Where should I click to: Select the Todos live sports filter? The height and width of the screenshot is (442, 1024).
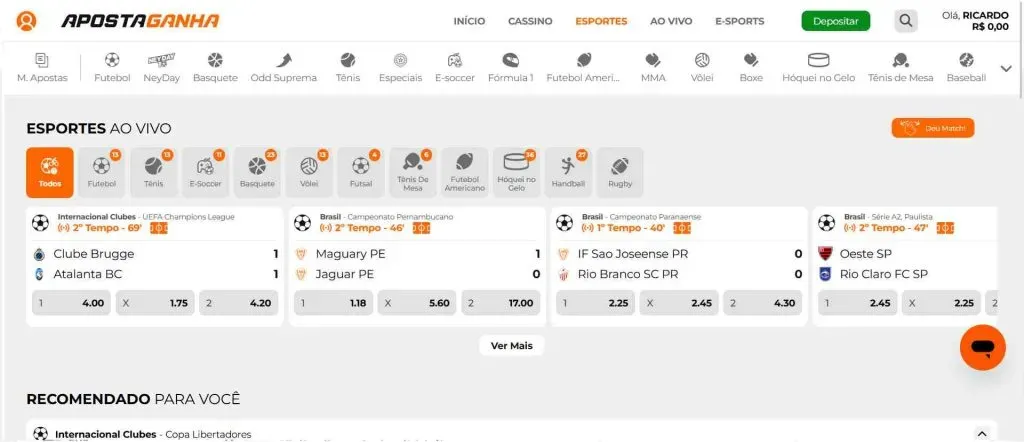point(50,172)
